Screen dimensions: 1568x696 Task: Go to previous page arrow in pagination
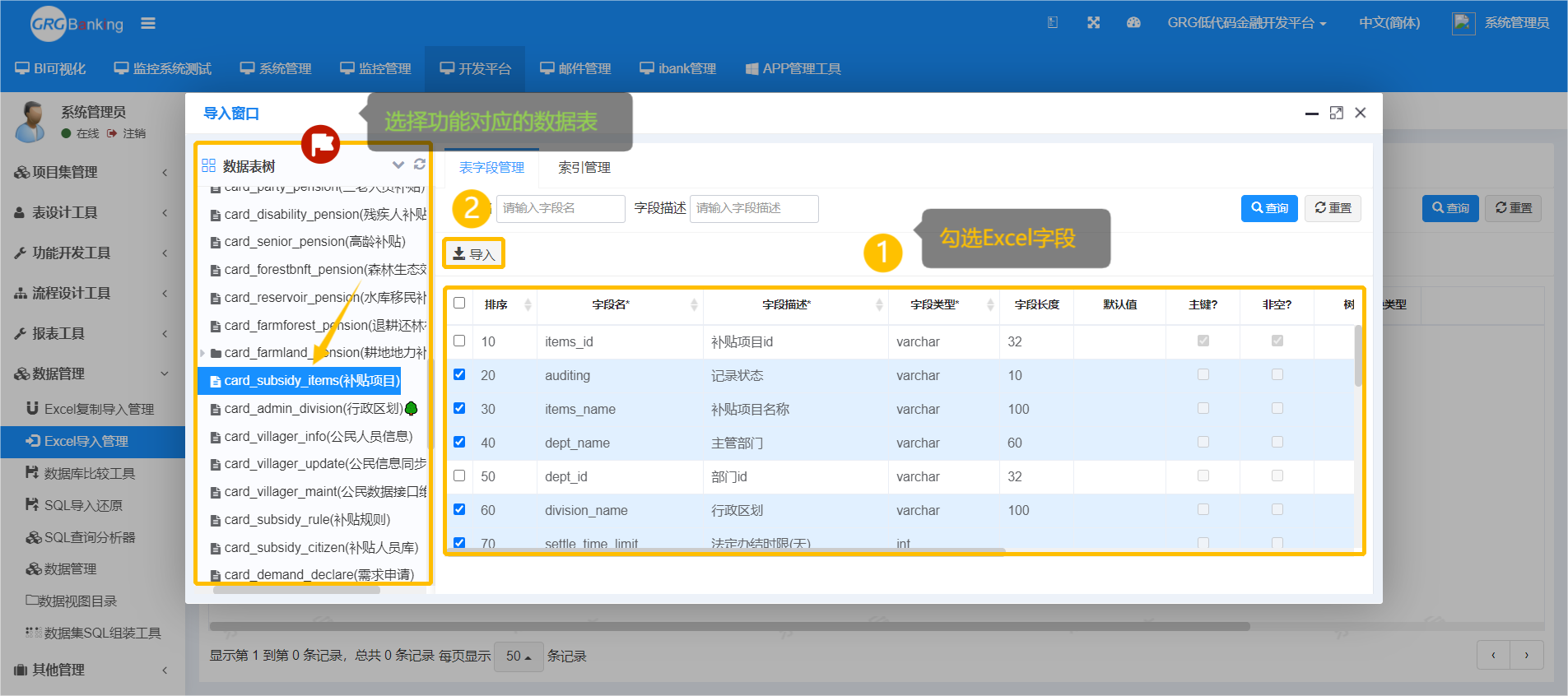1493,655
